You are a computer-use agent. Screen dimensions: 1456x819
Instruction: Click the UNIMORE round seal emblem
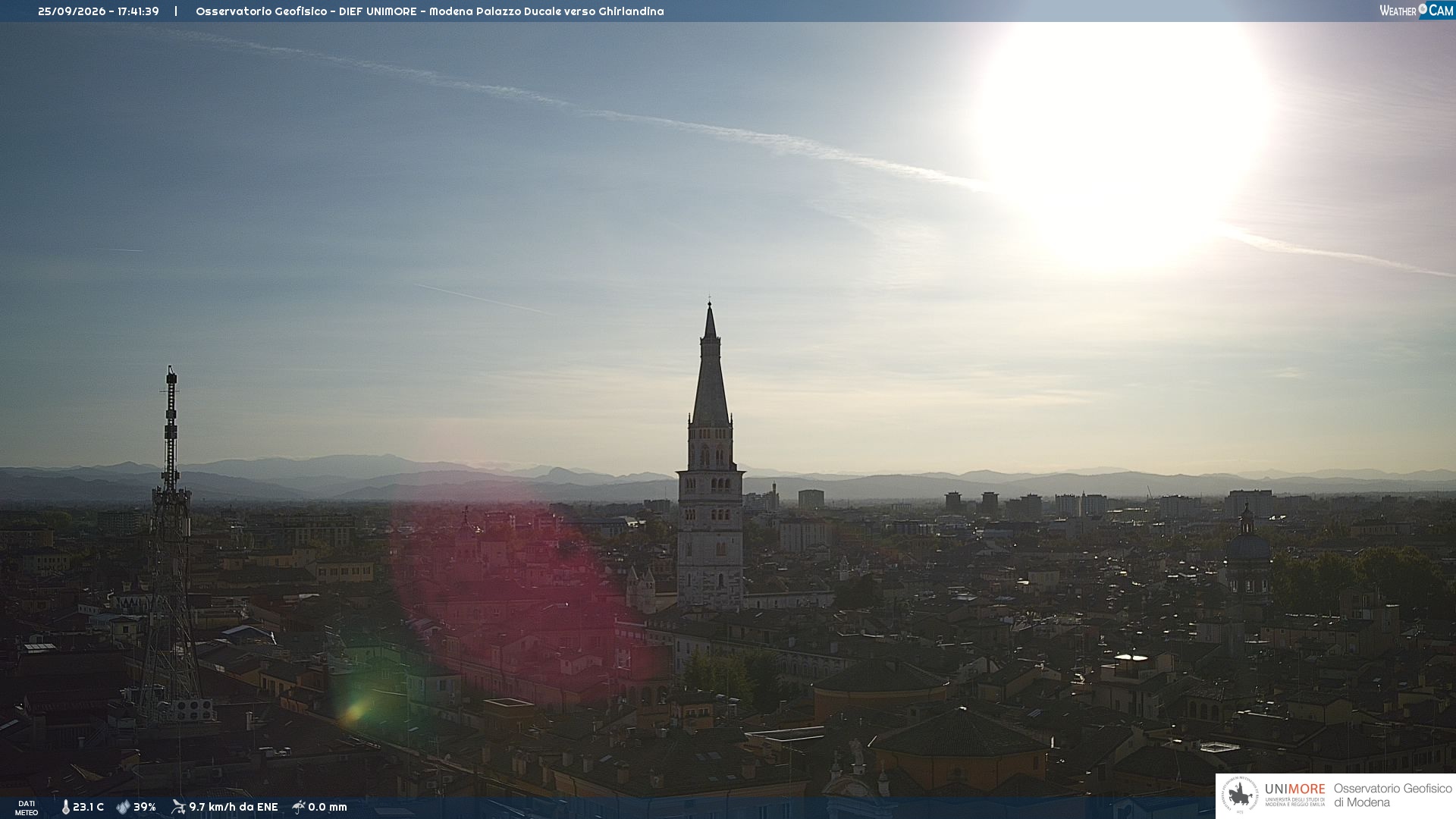1239,795
